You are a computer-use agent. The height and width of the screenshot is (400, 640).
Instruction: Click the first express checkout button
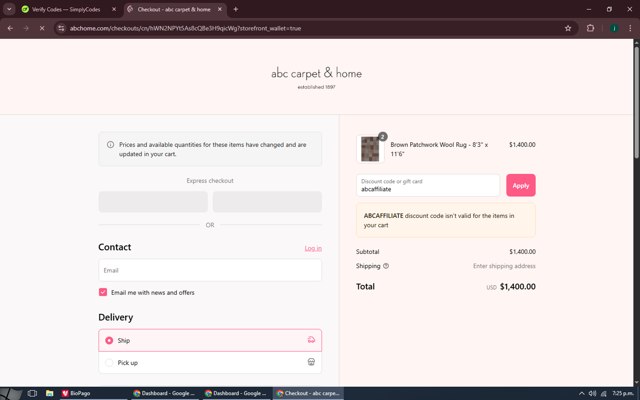[x=153, y=202]
